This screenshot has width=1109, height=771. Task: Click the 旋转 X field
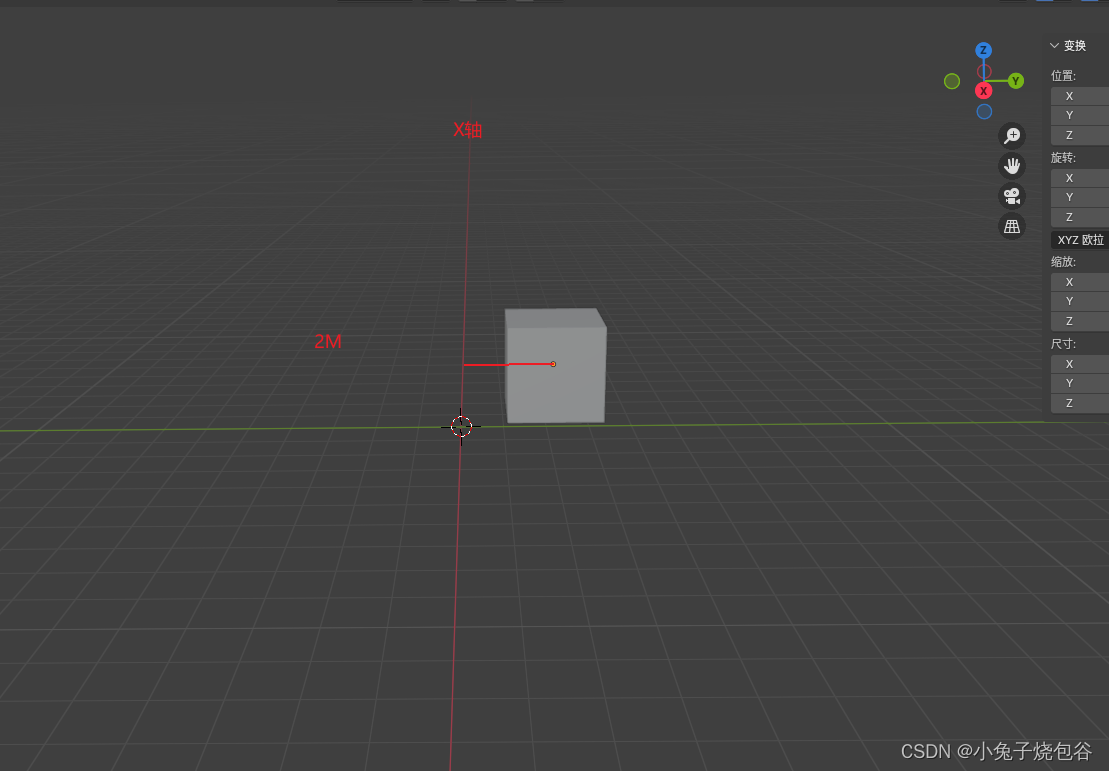pos(1080,178)
